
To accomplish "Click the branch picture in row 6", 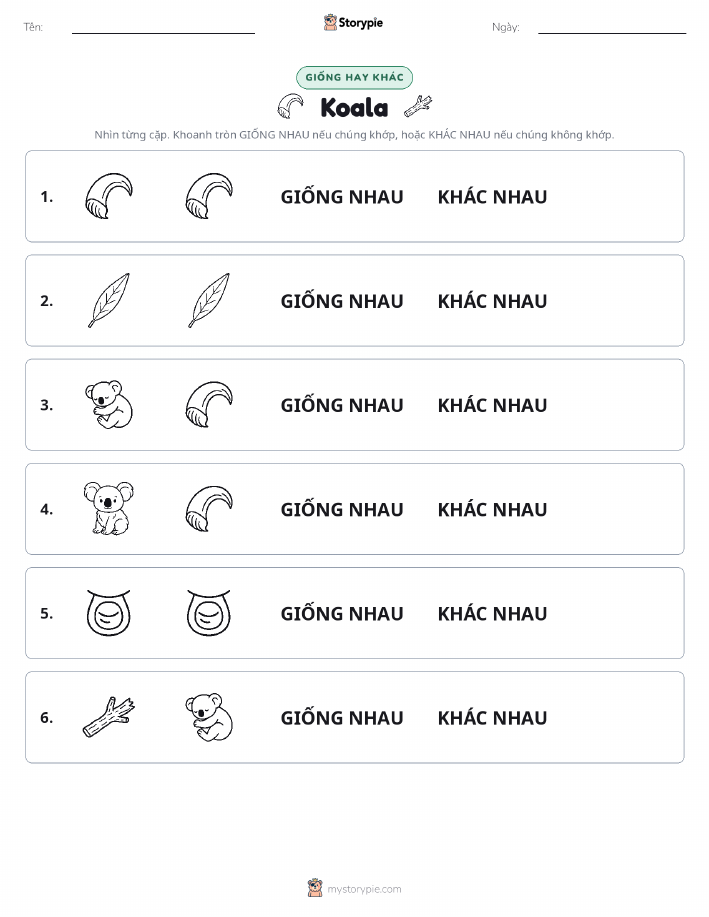I will click(109, 717).
